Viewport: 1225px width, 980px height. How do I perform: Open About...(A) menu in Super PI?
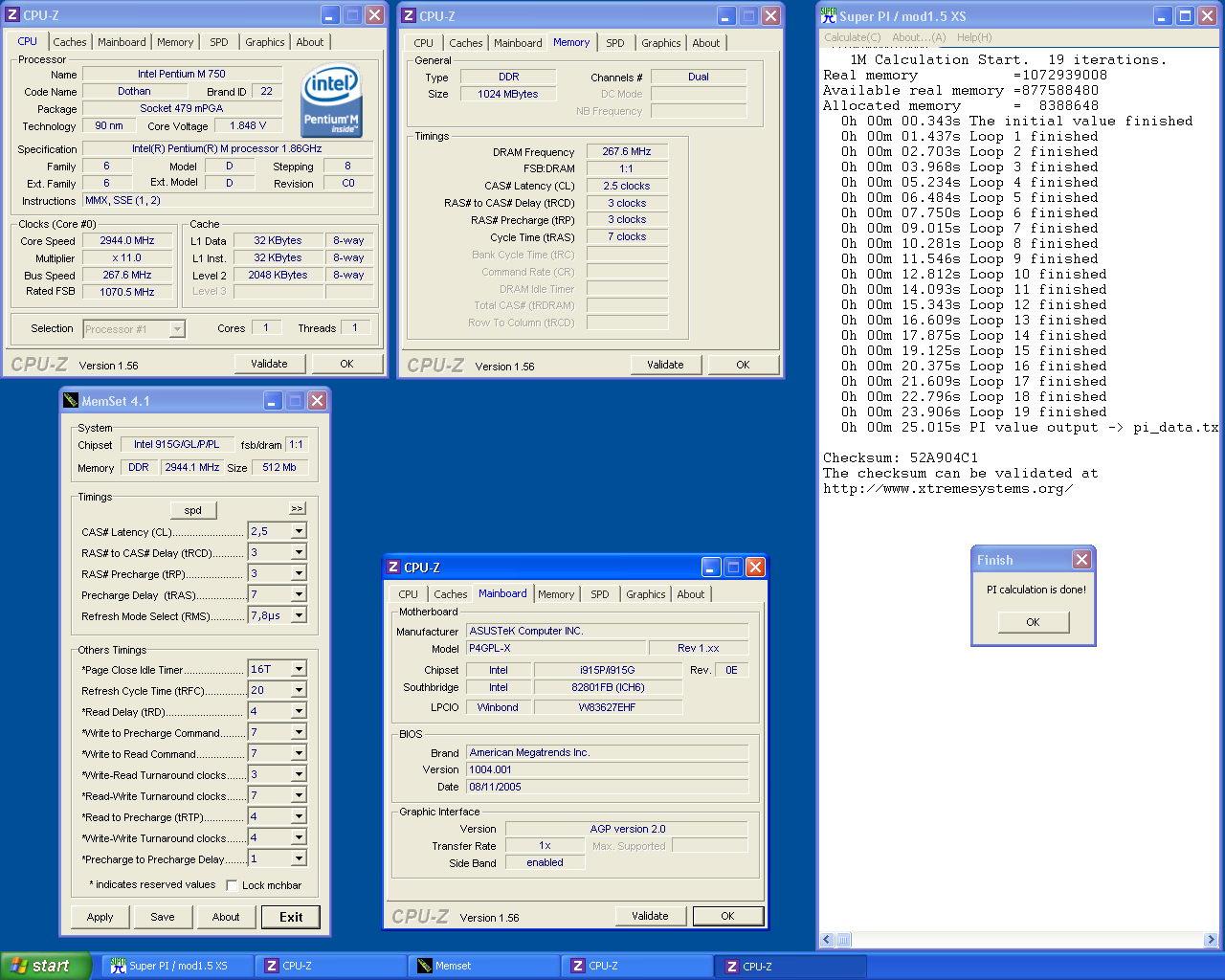919,37
